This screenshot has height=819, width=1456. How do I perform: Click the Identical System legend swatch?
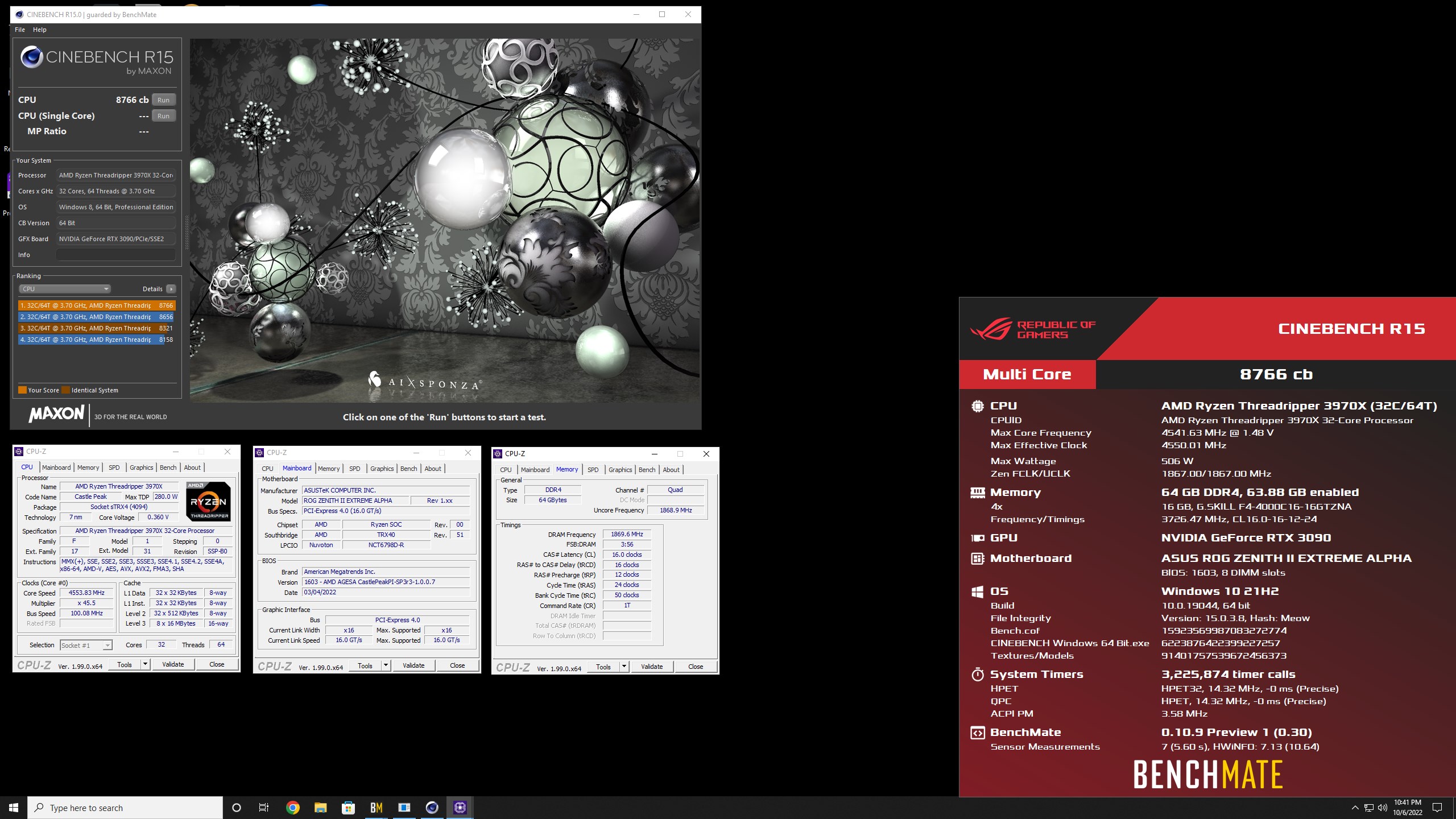[x=65, y=390]
